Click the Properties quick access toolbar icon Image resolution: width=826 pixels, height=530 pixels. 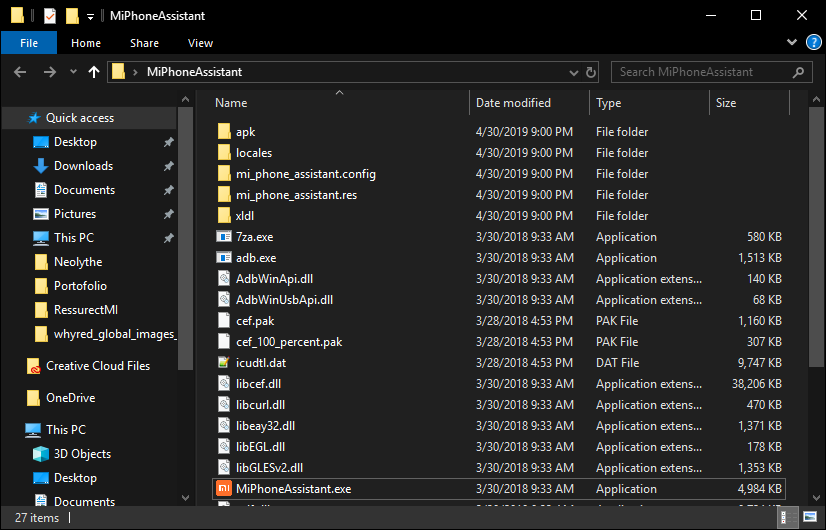pos(50,16)
